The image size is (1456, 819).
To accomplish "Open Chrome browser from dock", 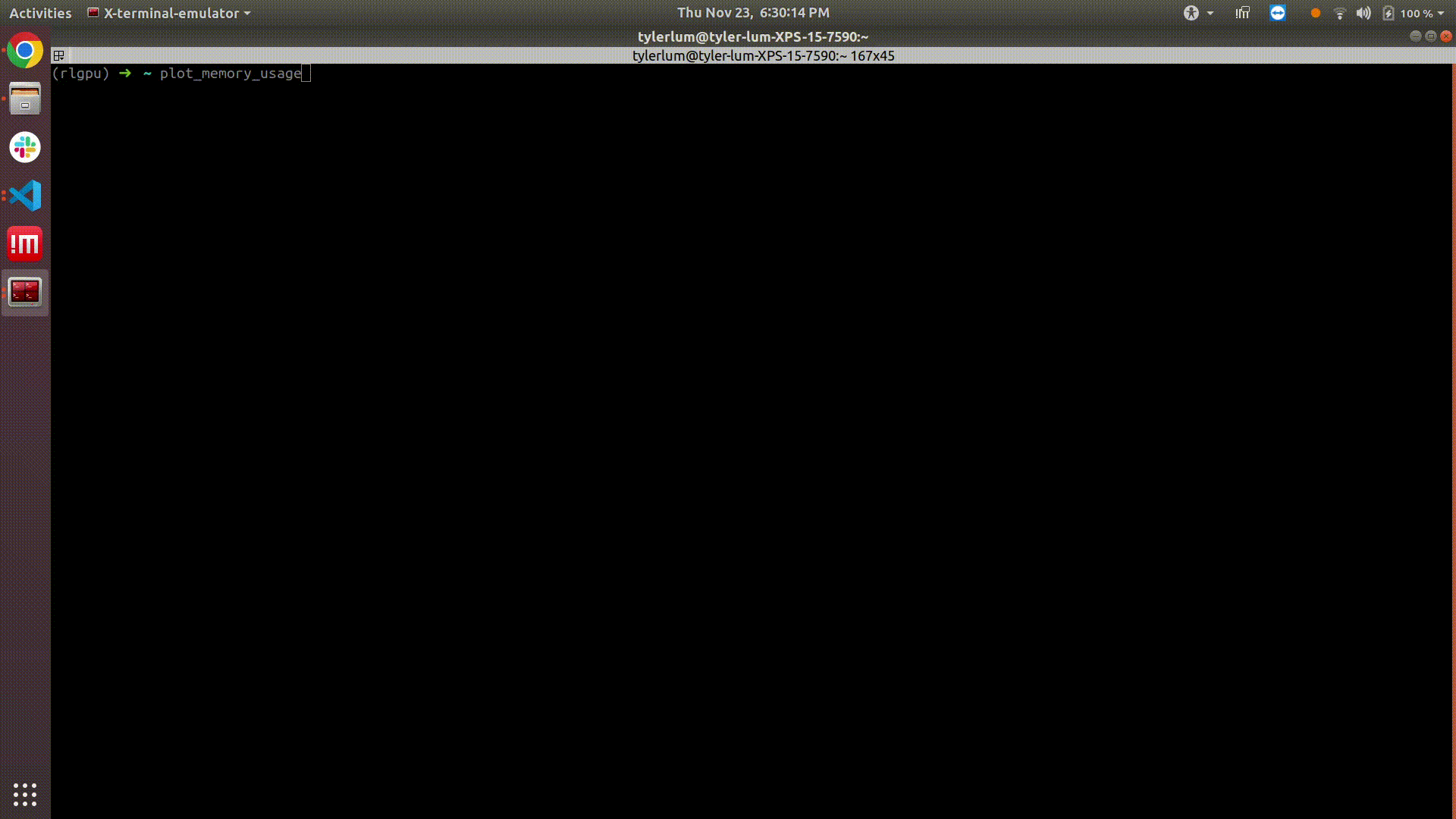I will pos(24,51).
